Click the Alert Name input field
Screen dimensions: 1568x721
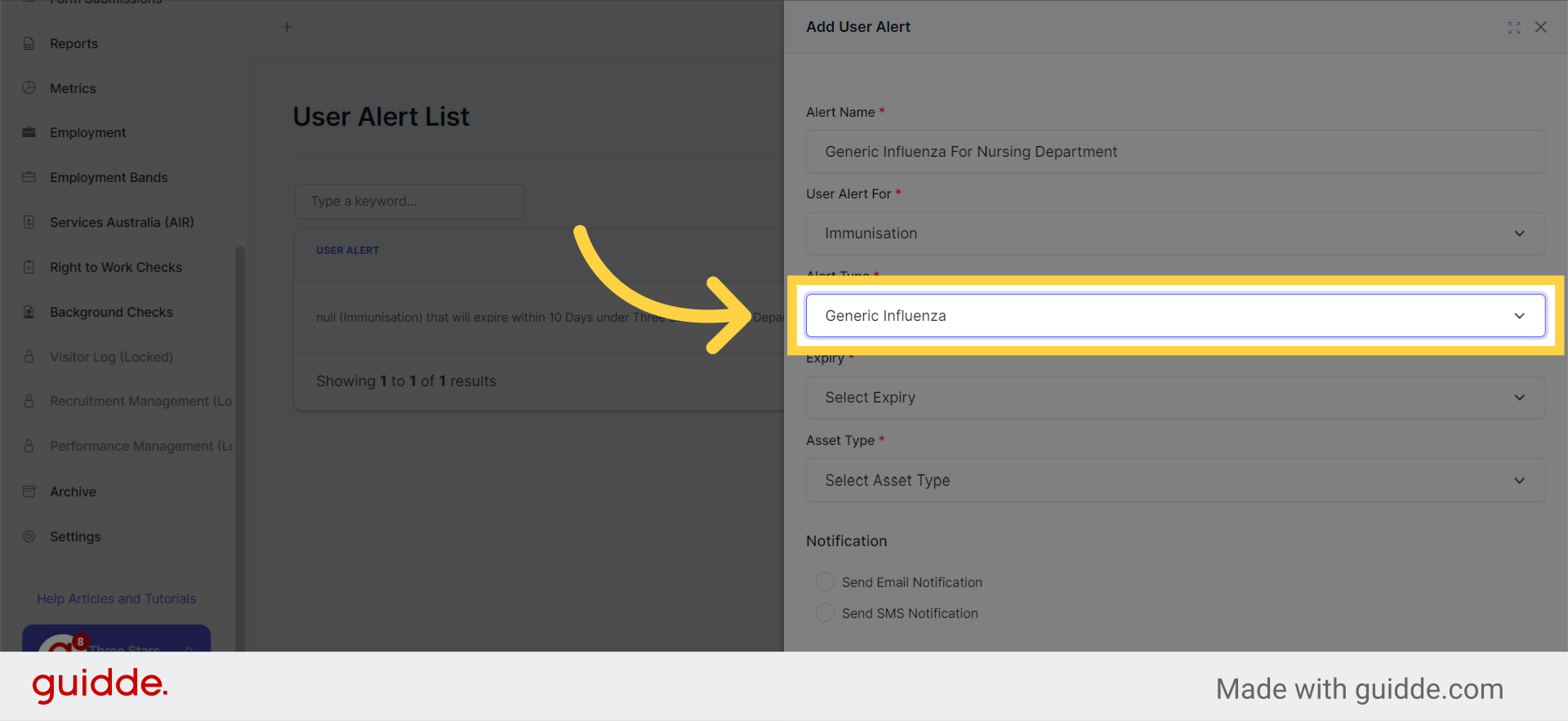click(x=1175, y=152)
